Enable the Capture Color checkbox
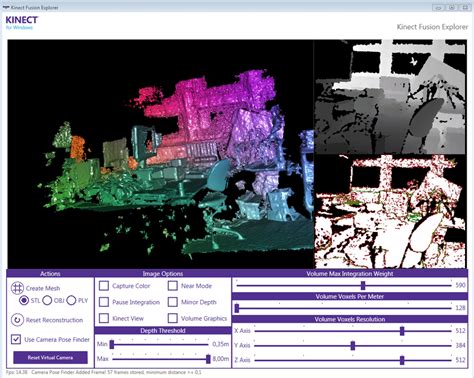The image size is (474, 378). [x=104, y=286]
